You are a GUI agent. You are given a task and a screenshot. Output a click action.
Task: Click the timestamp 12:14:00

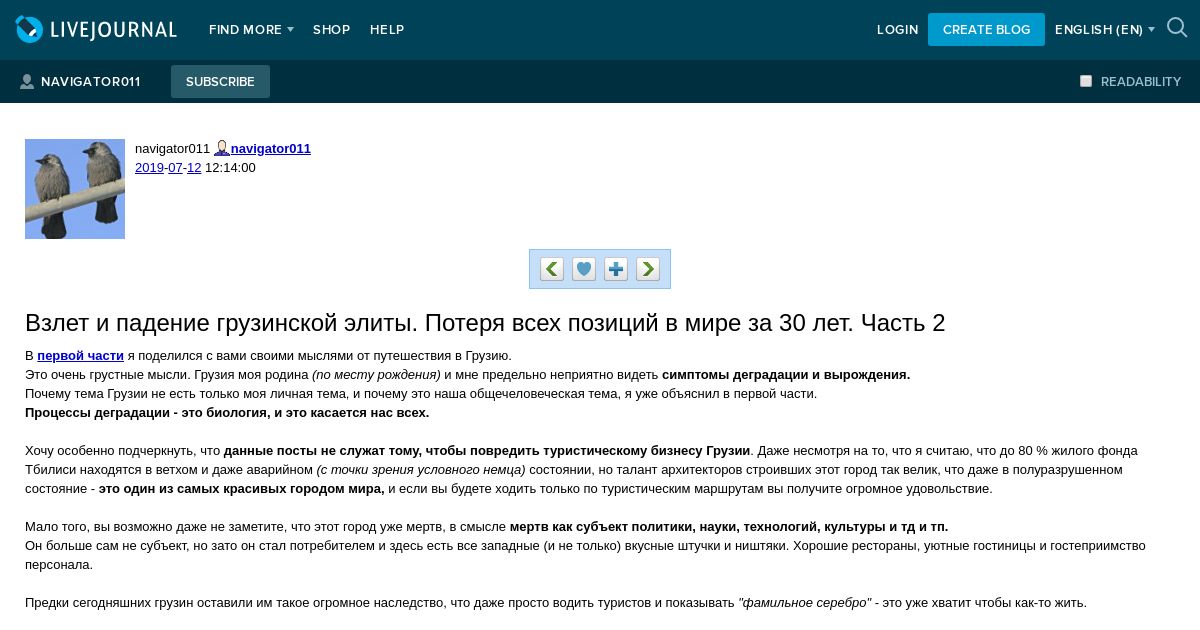pyautogui.click(x=230, y=167)
